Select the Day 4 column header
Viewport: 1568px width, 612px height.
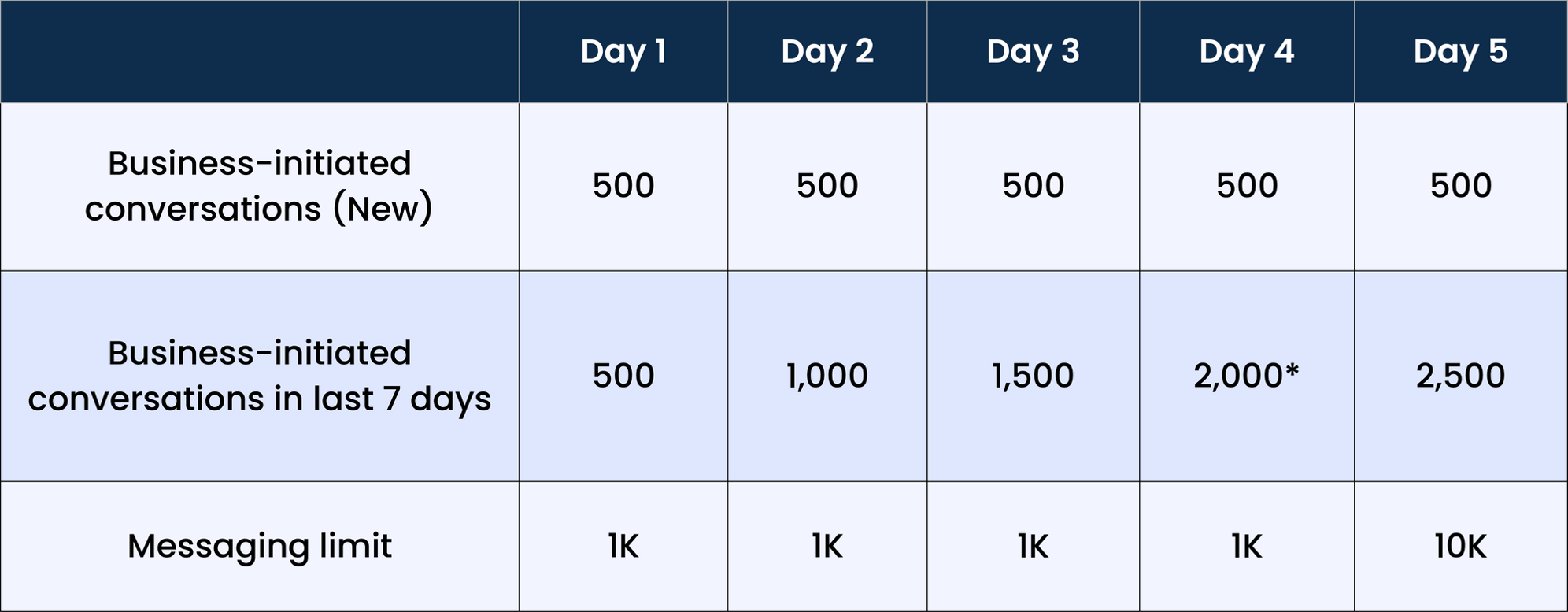pos(1247,51)
